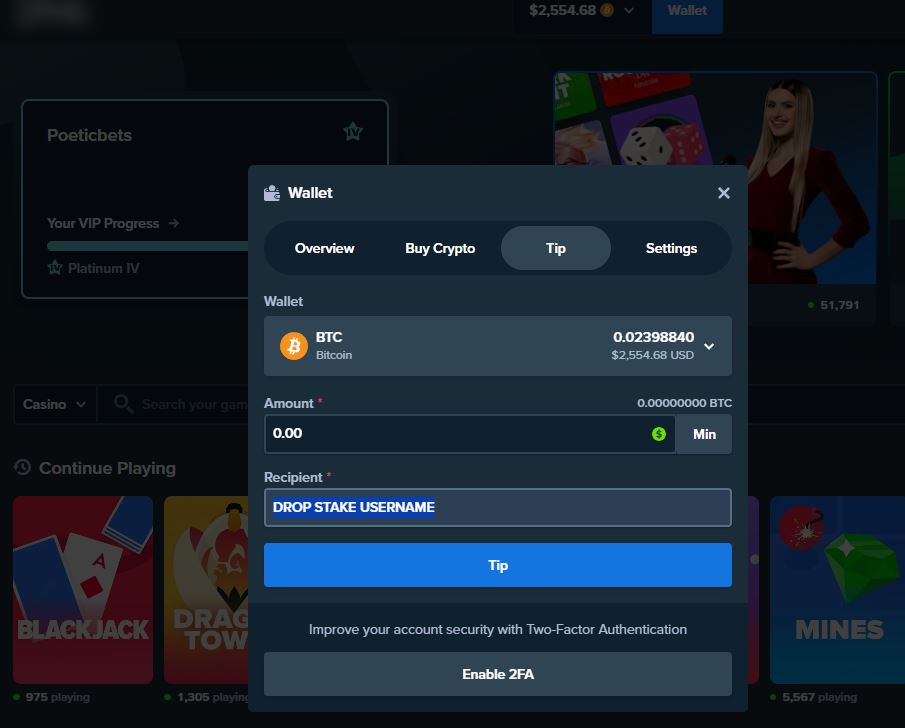Open the Dragon Tower game thumbnail

[x=206, y=589]
